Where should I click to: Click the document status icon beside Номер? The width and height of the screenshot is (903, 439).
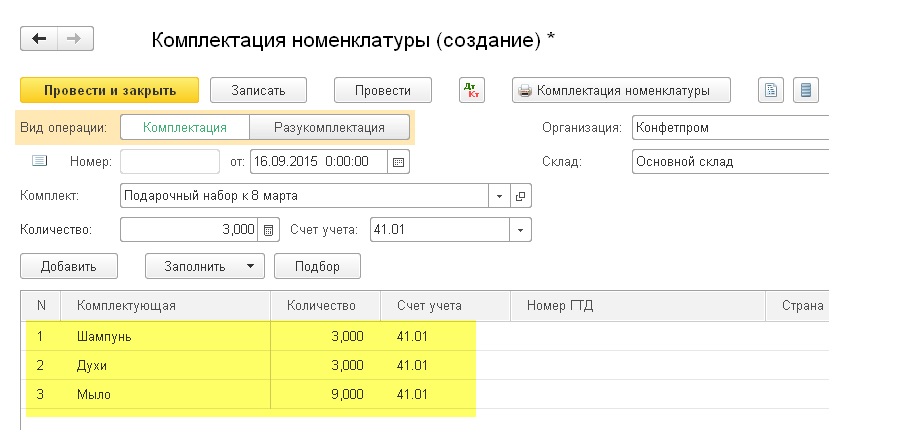coord(39,161)
